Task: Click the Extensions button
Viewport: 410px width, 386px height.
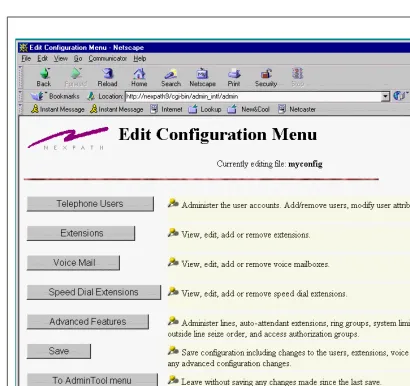Action: click(81, 233)
